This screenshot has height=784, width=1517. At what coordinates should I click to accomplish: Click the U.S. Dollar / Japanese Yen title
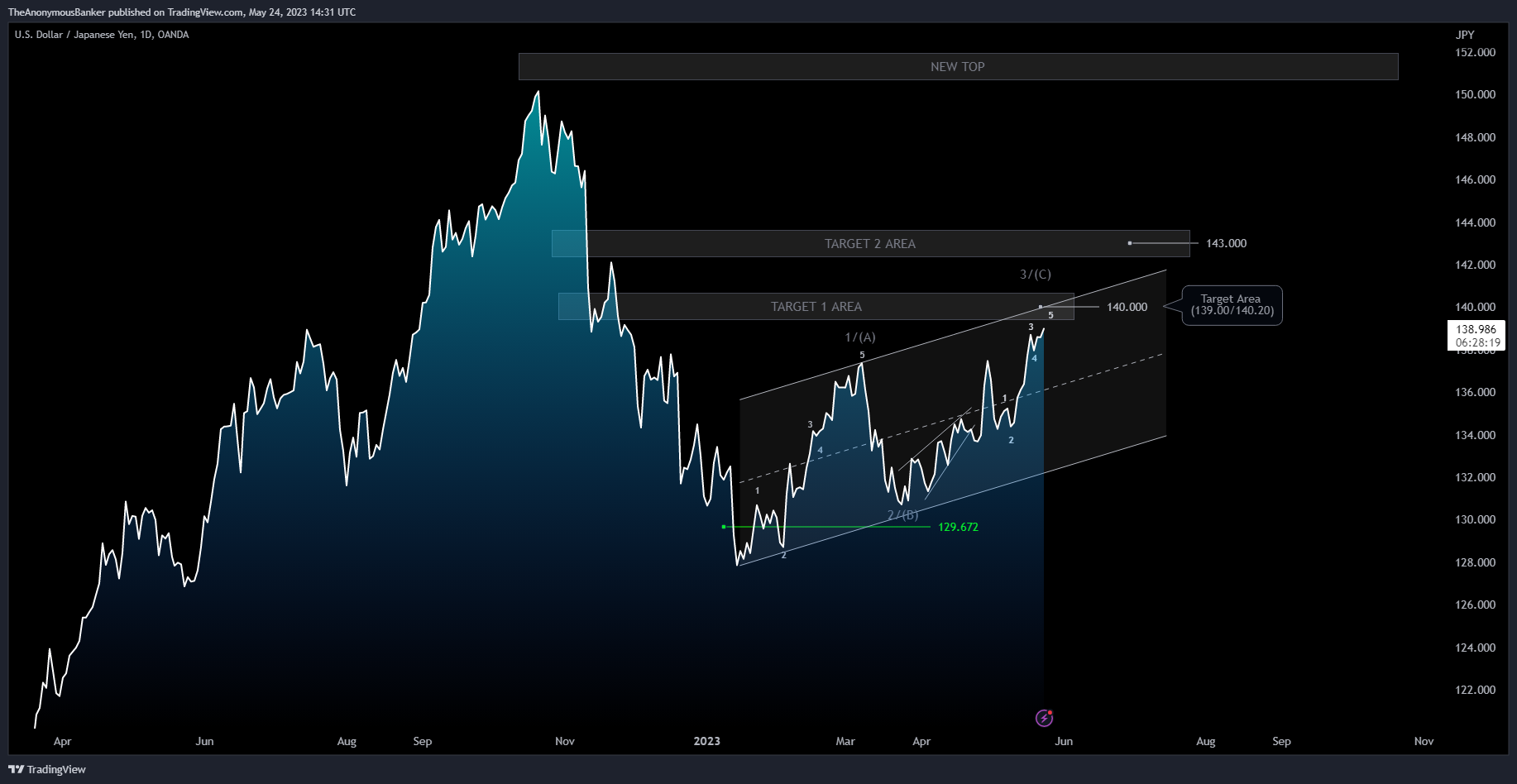coord(102,35)
